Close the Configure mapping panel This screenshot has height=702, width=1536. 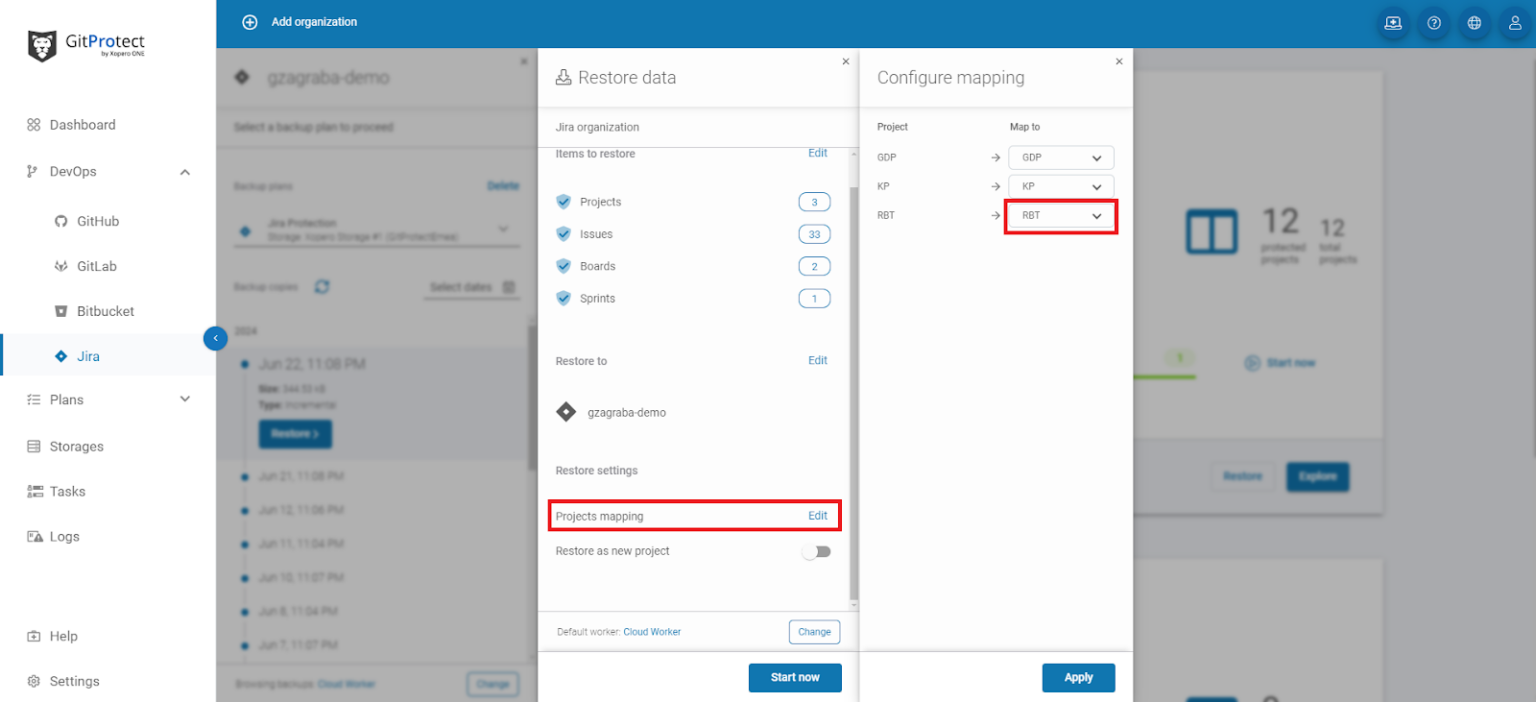pyautogui.click(x=1119, y=61)
